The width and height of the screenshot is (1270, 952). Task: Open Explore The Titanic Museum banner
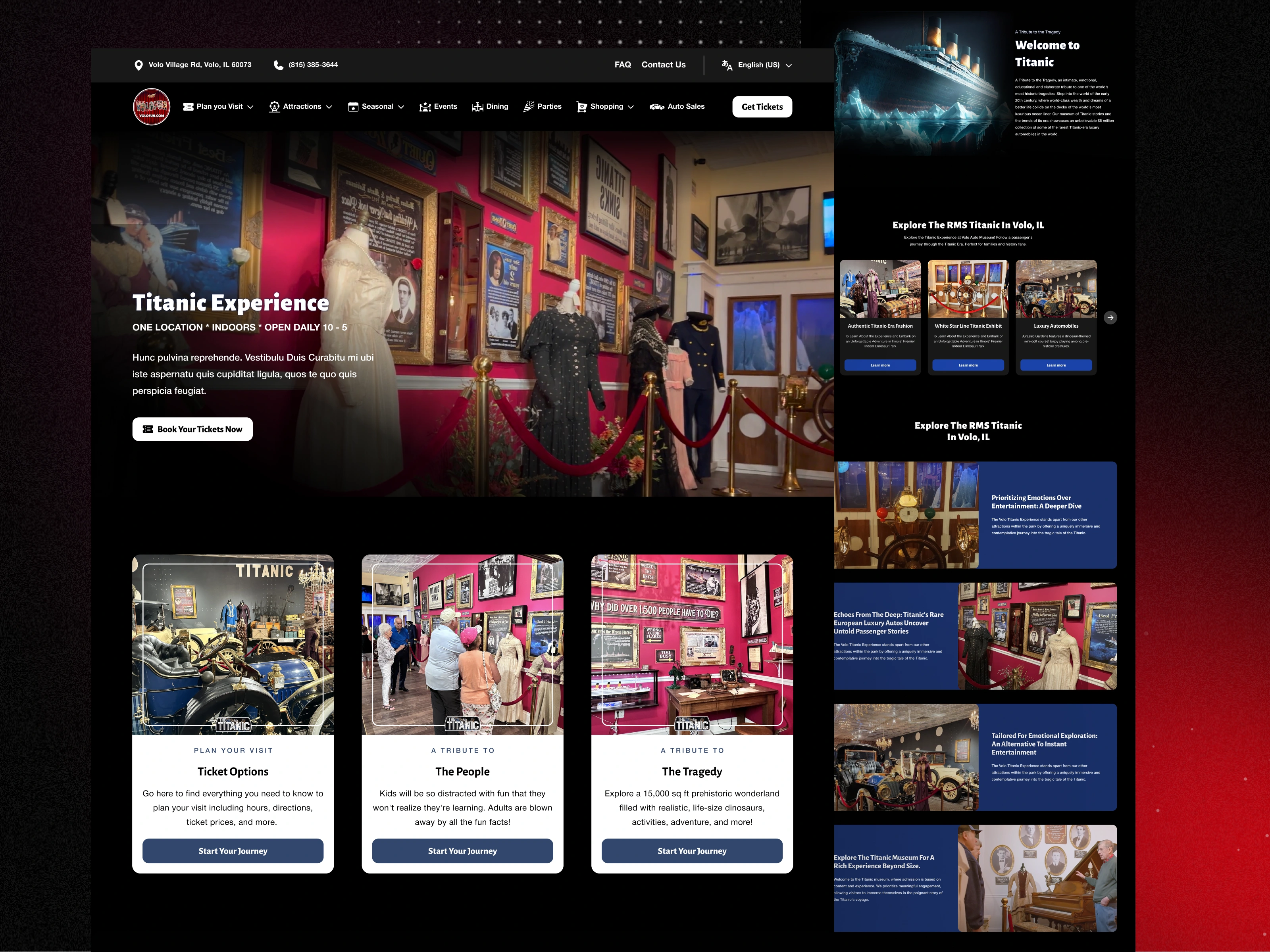tap(976, 878)
